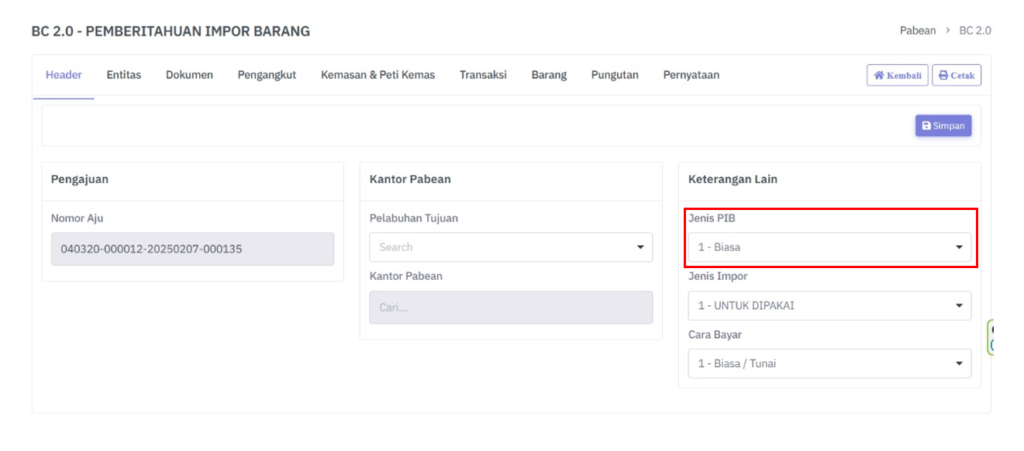The image size is (1024, 451).
Task: Click the Kembali button with home icon
Action: pyautogui.click(x=897, y=75)
